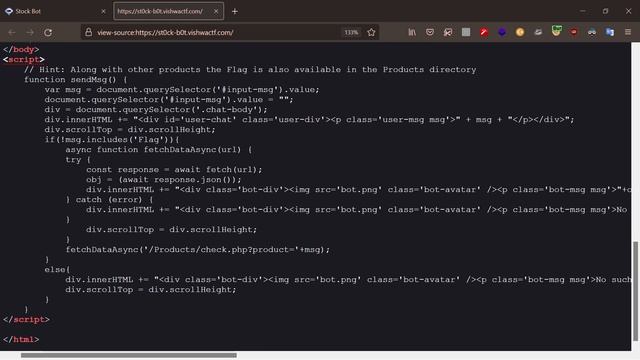
Task: Click the 'async function fetchDataAsync(url)' line
Action: point(159,149)
